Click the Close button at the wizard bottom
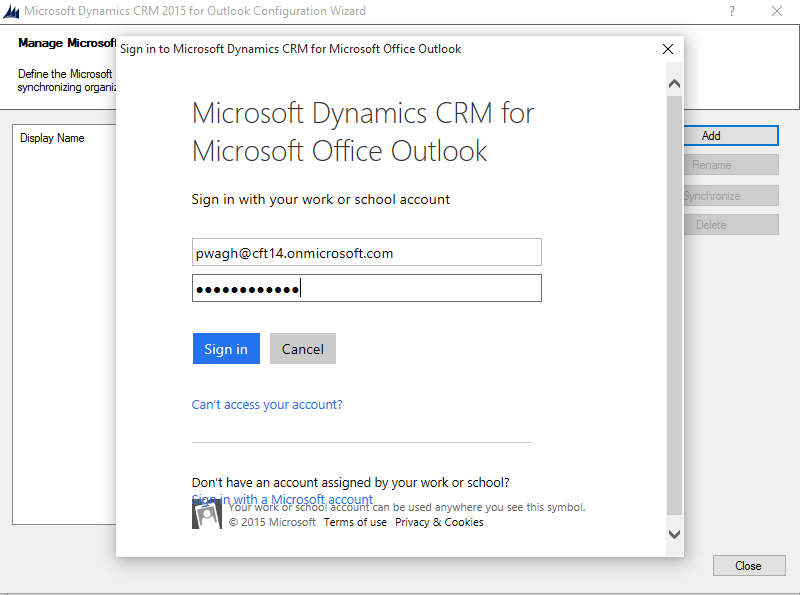The width and height of the screenshot is (800, 595). tap(749, 565)
